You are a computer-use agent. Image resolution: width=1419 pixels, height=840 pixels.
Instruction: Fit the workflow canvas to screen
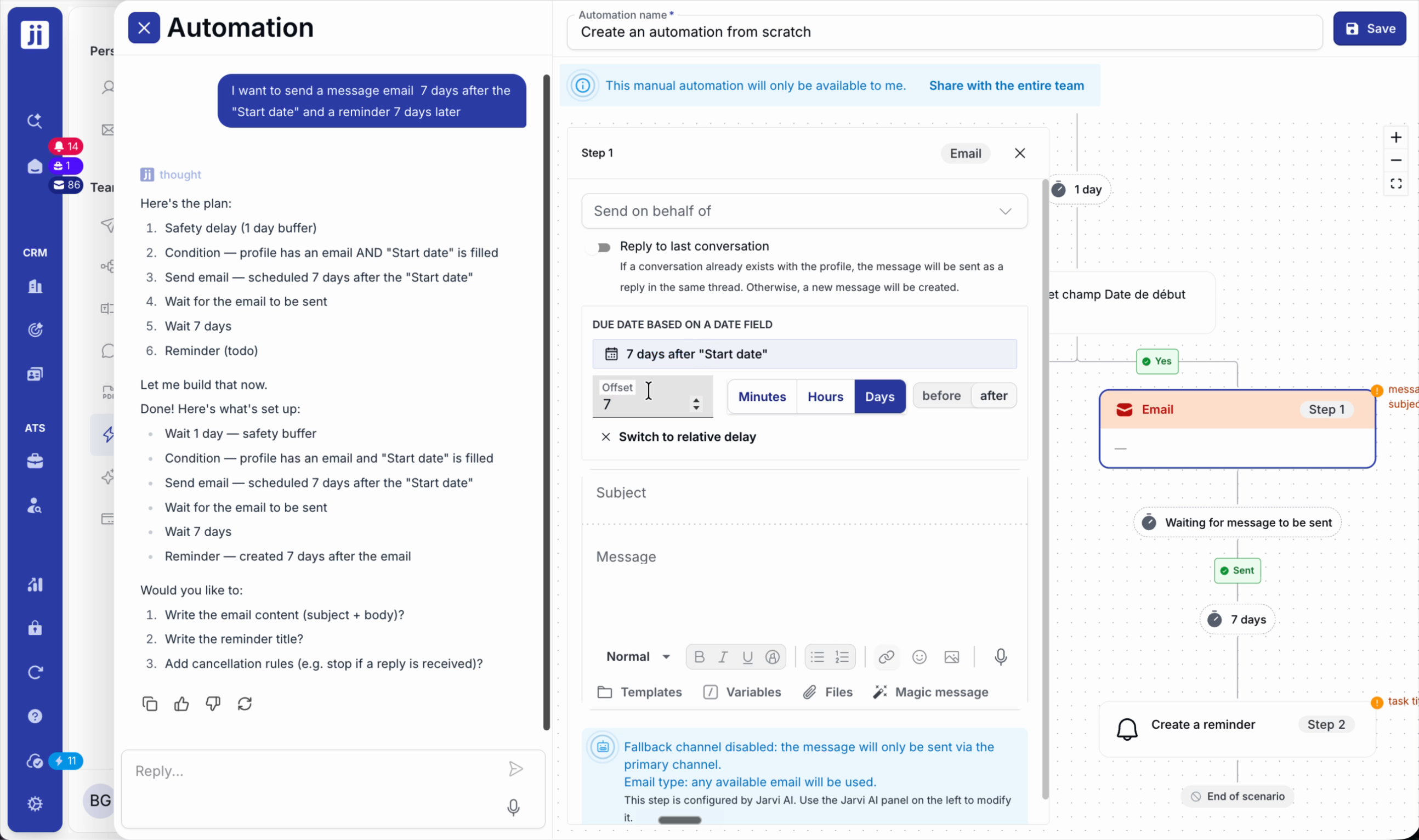click(x=1396, y=184)
